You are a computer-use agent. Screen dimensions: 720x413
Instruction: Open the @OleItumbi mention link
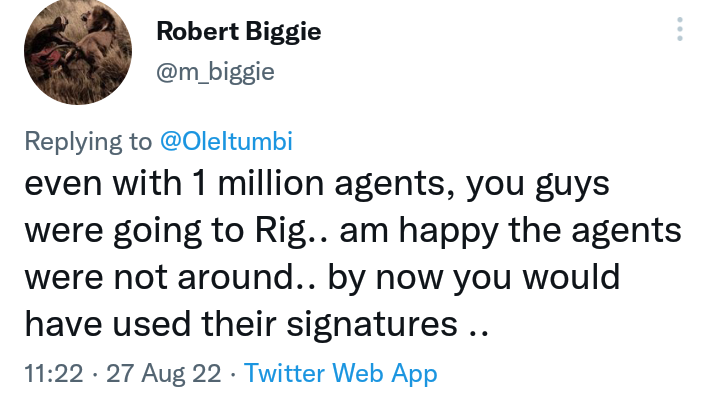226,142
